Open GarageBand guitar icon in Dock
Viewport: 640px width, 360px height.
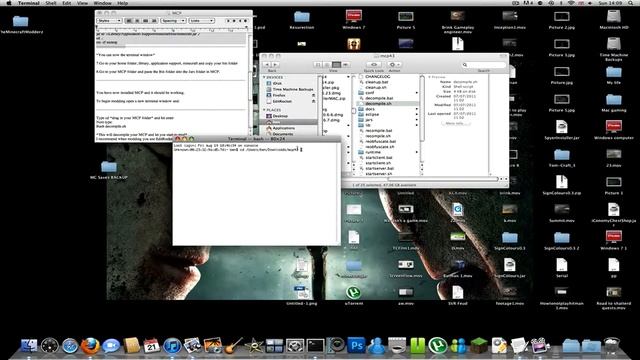233,346
